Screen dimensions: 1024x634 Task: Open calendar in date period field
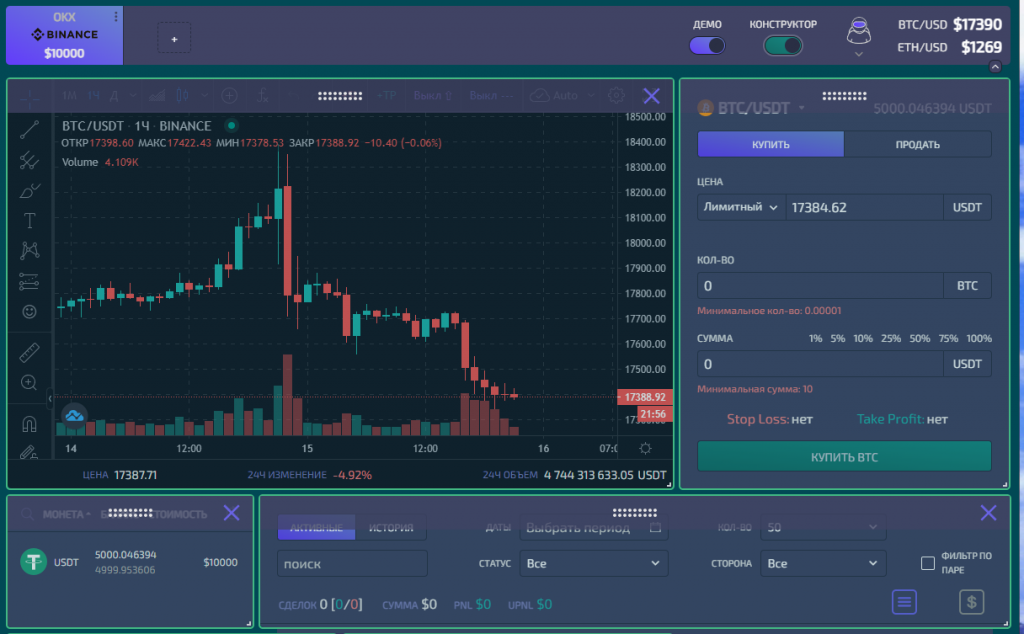coord(656,528)
